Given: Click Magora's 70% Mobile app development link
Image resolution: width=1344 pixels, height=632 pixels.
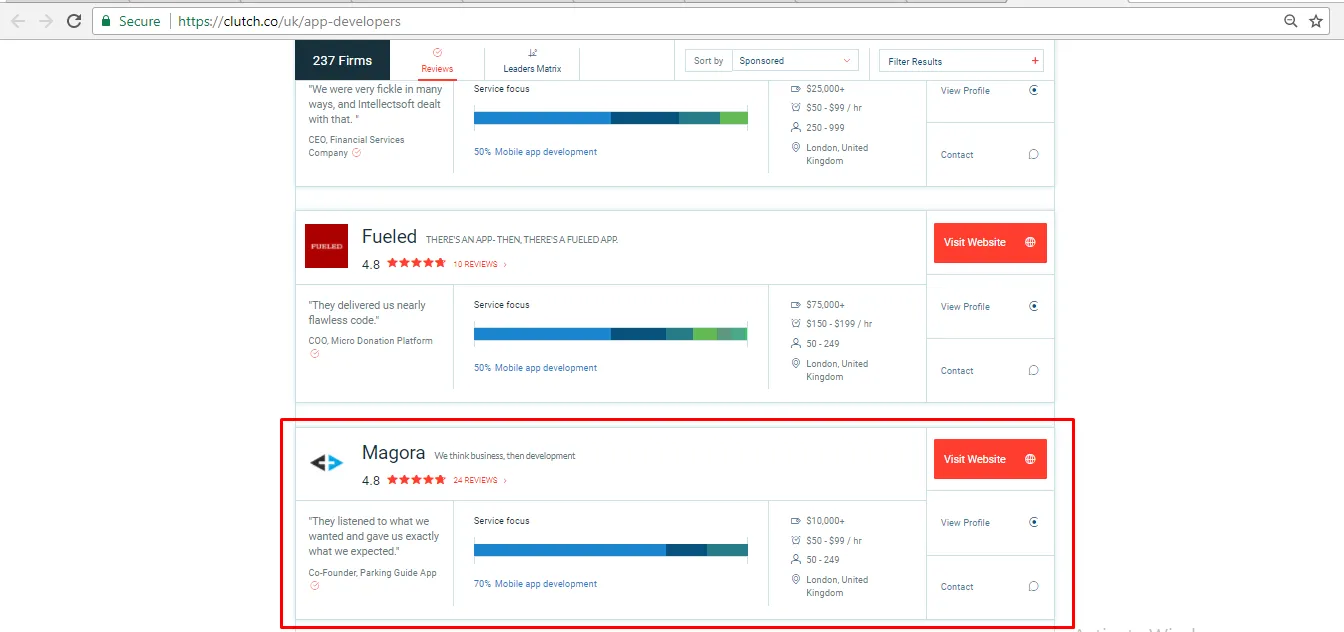Looking at the screenshot, I should (535, 584).
